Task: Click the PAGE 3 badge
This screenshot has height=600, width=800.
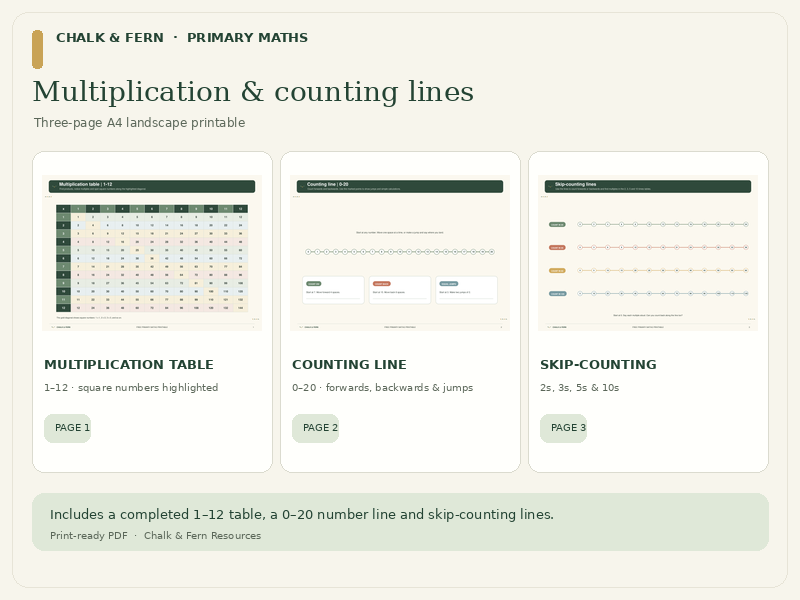Action: [563, 428]
